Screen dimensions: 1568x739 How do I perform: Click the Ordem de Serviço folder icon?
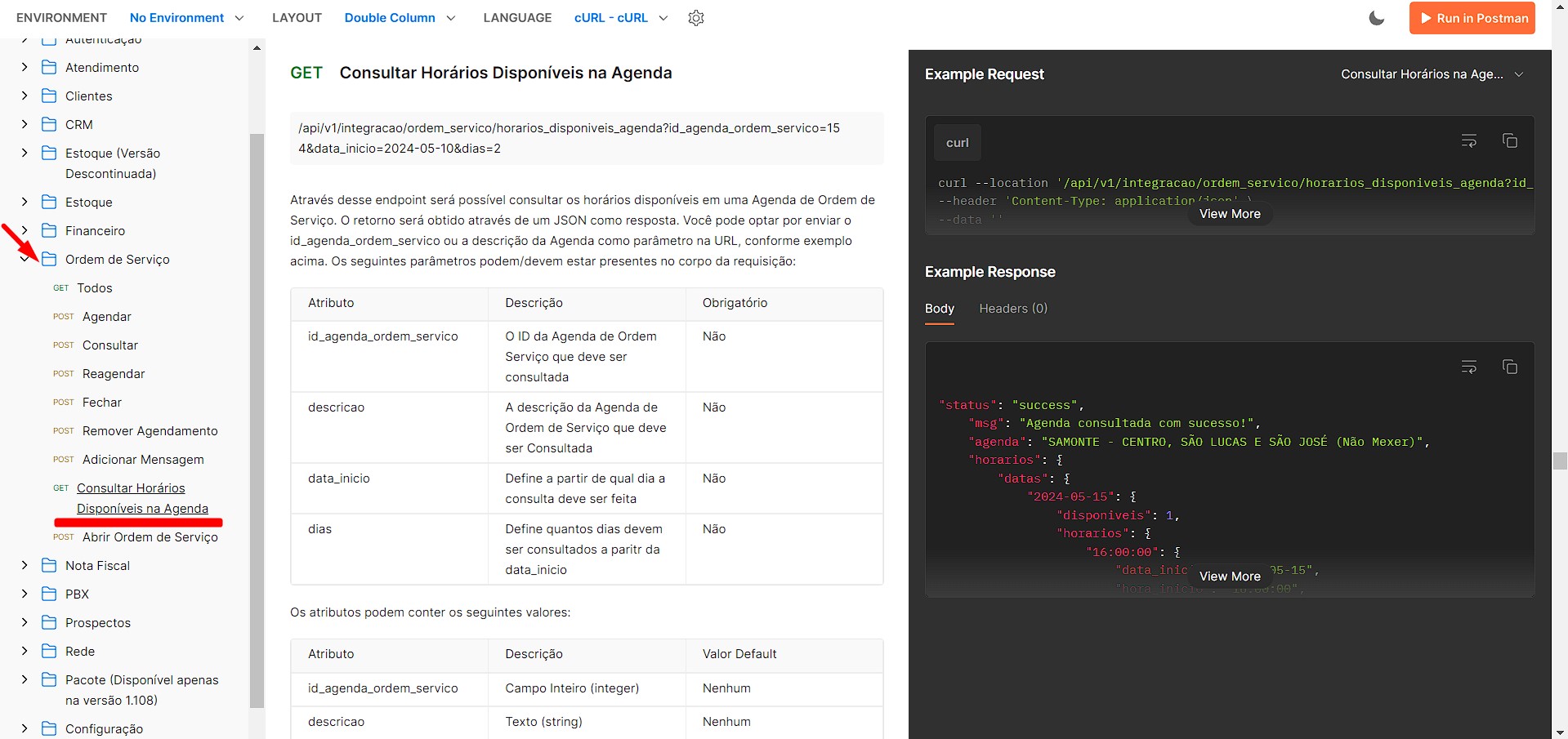point(49,259)
